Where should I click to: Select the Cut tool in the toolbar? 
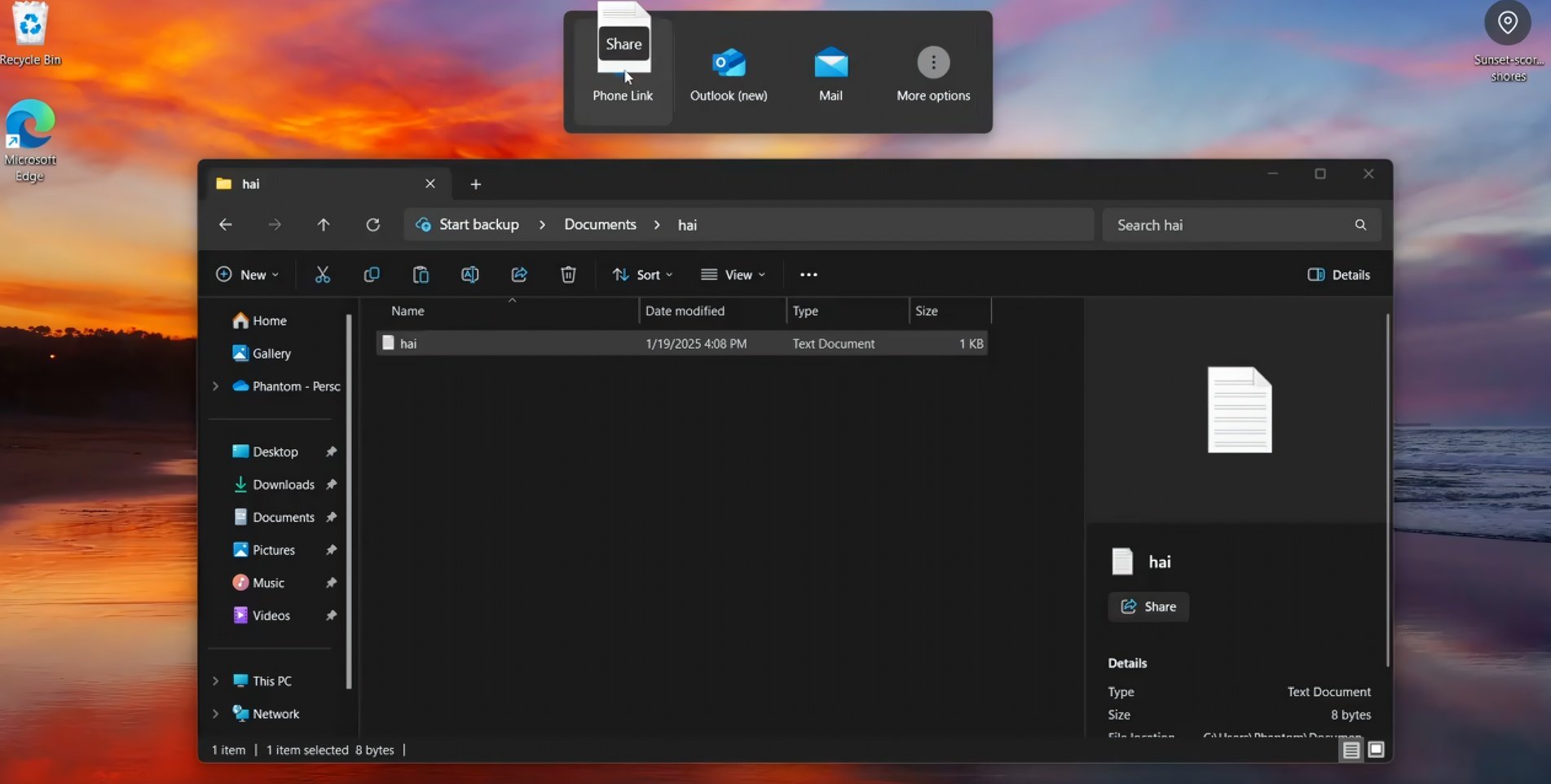click(x=322, y=275)
